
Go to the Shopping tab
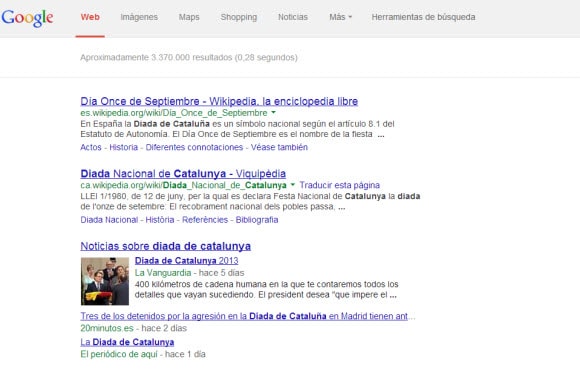click(x=239, y=17)
